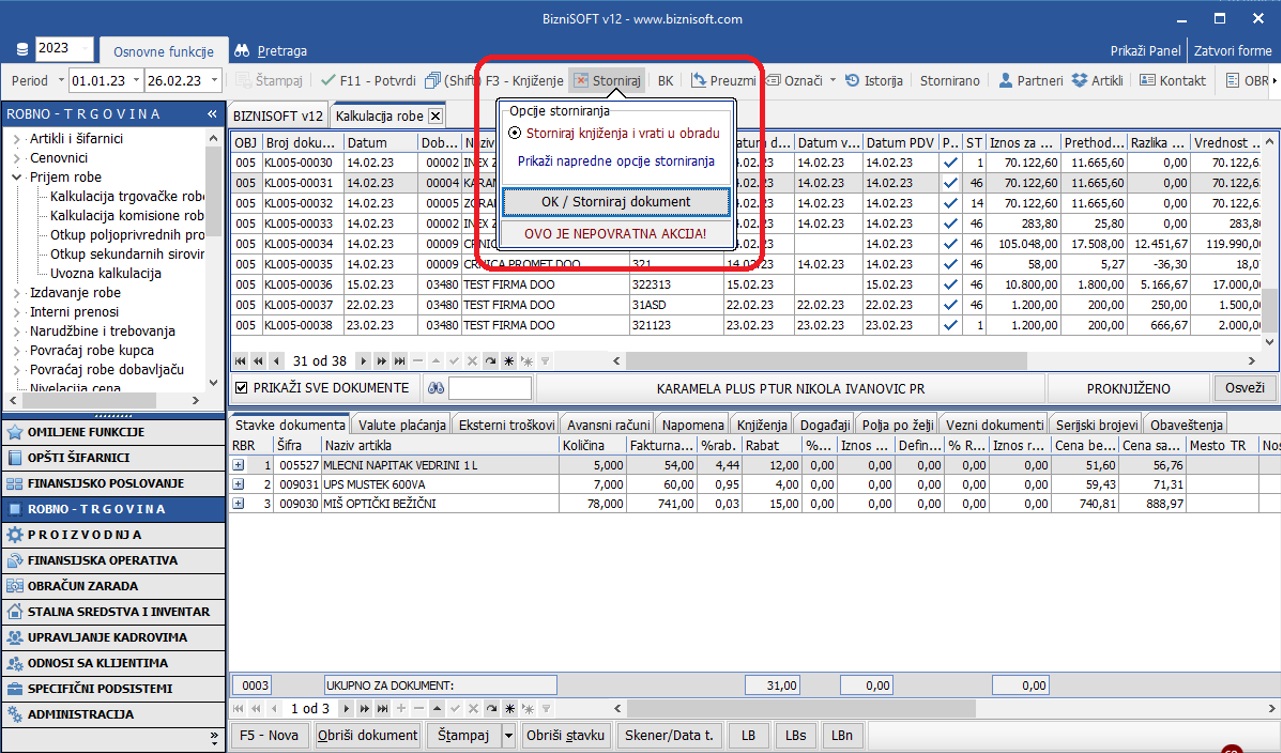Click the (Shift) F3 - Knjiženje toolbar button

click(x=493, y=81)
